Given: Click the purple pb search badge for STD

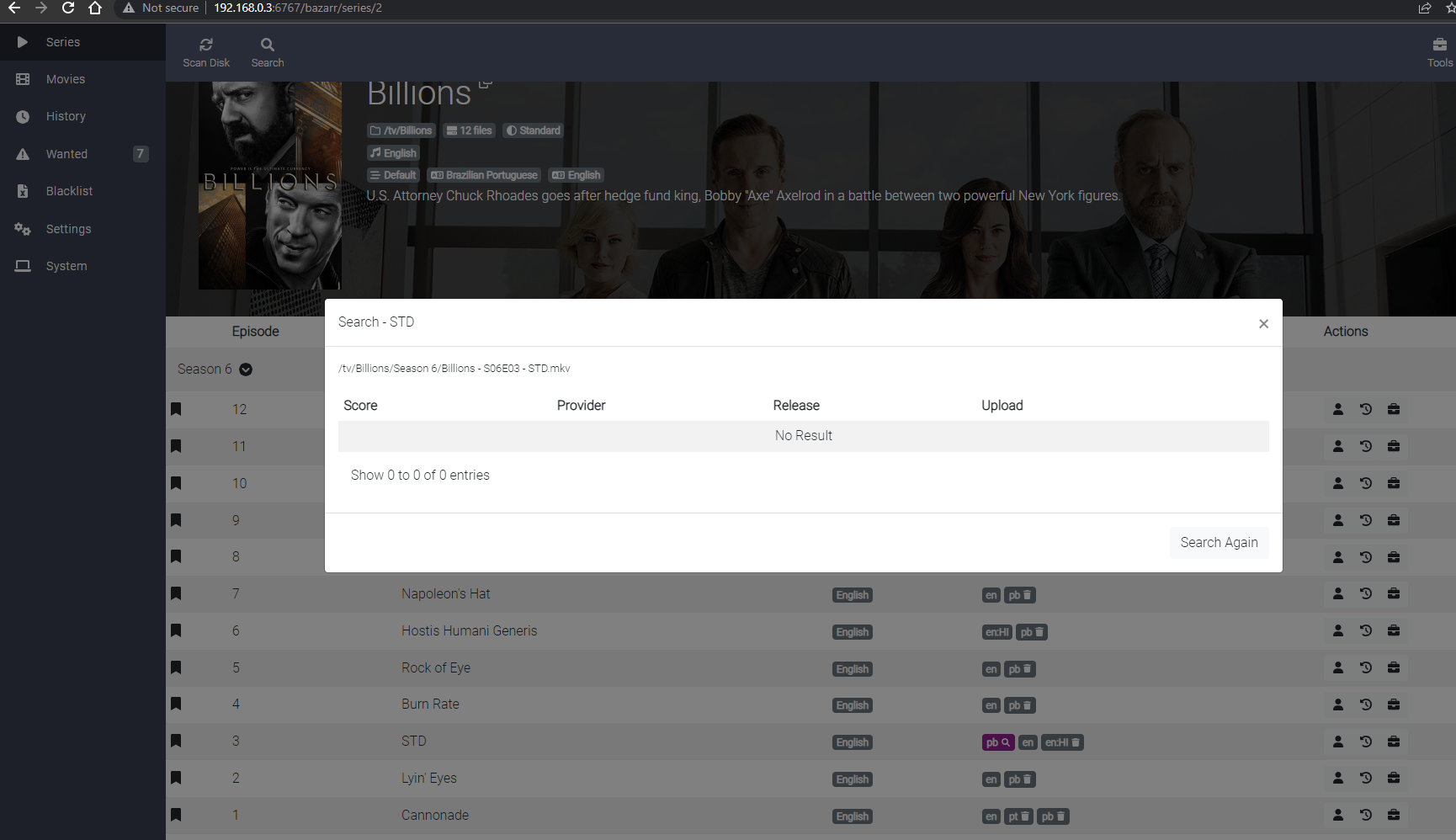Looking at the screenshot, I should [998, 742].
